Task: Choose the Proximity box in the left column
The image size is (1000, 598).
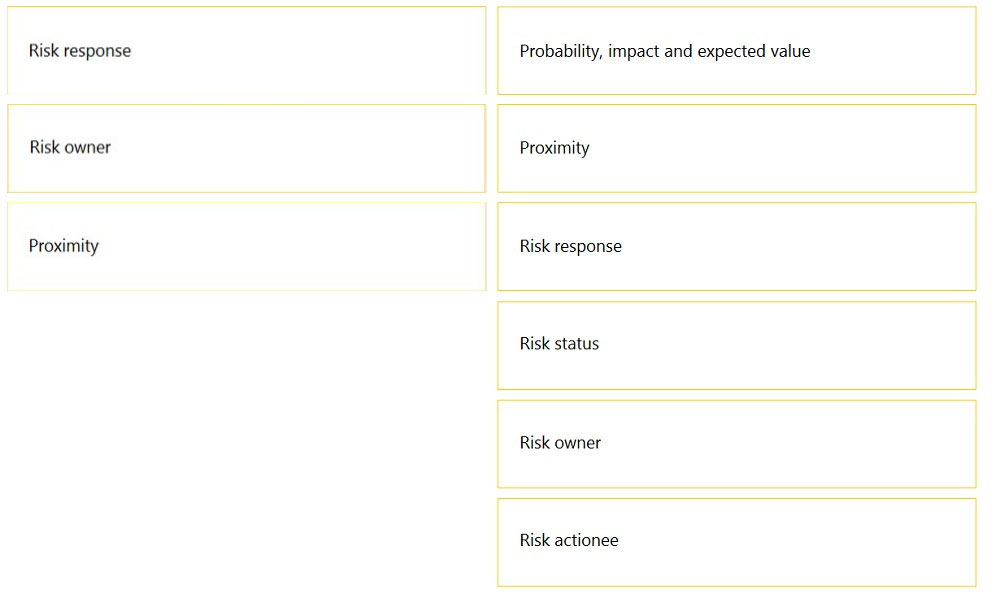Action: pyautogui.click(x=246, y=246)
